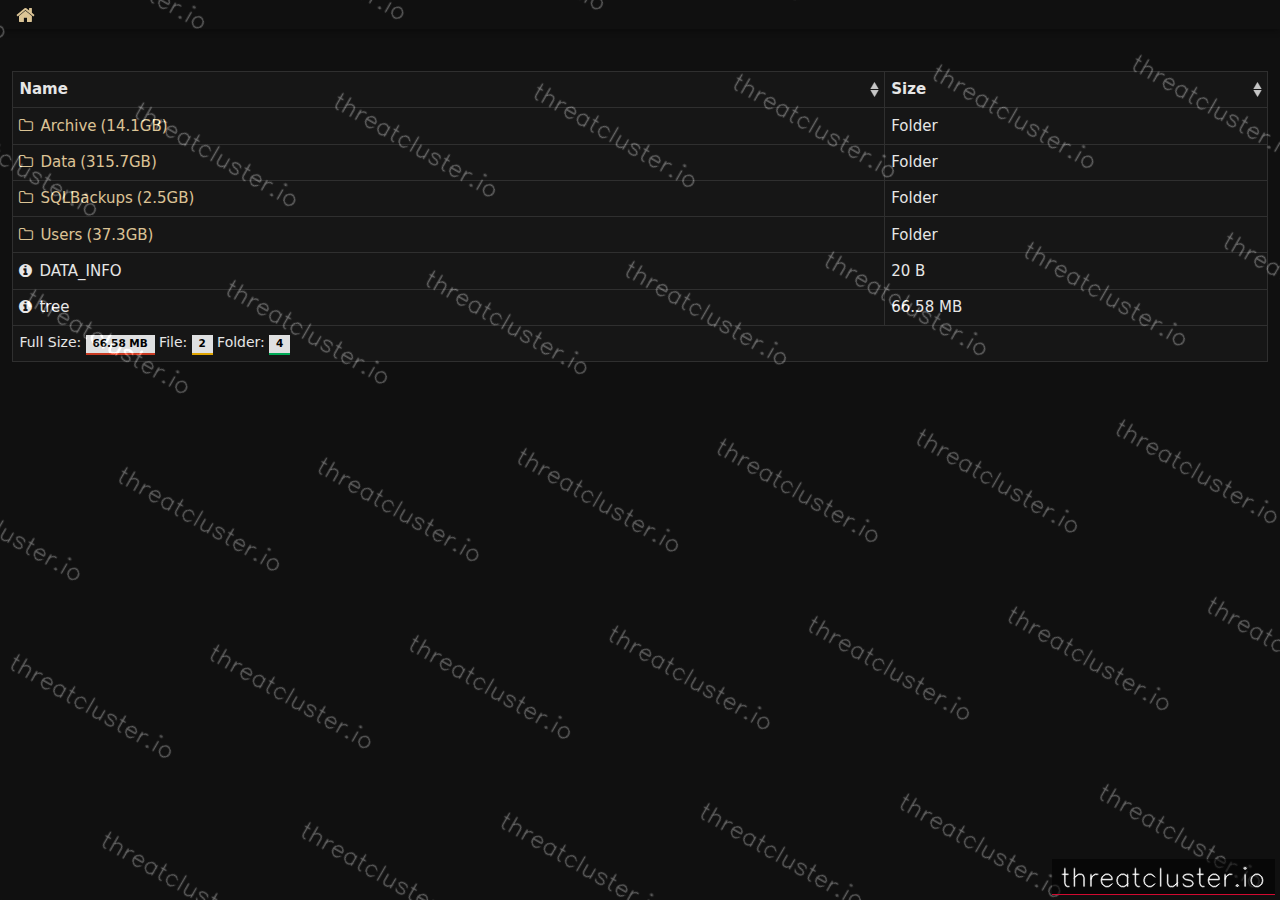This screenshot has height=900, width=1280.
Task: Click the Archive folder icon
Action: tap(26, 126)
